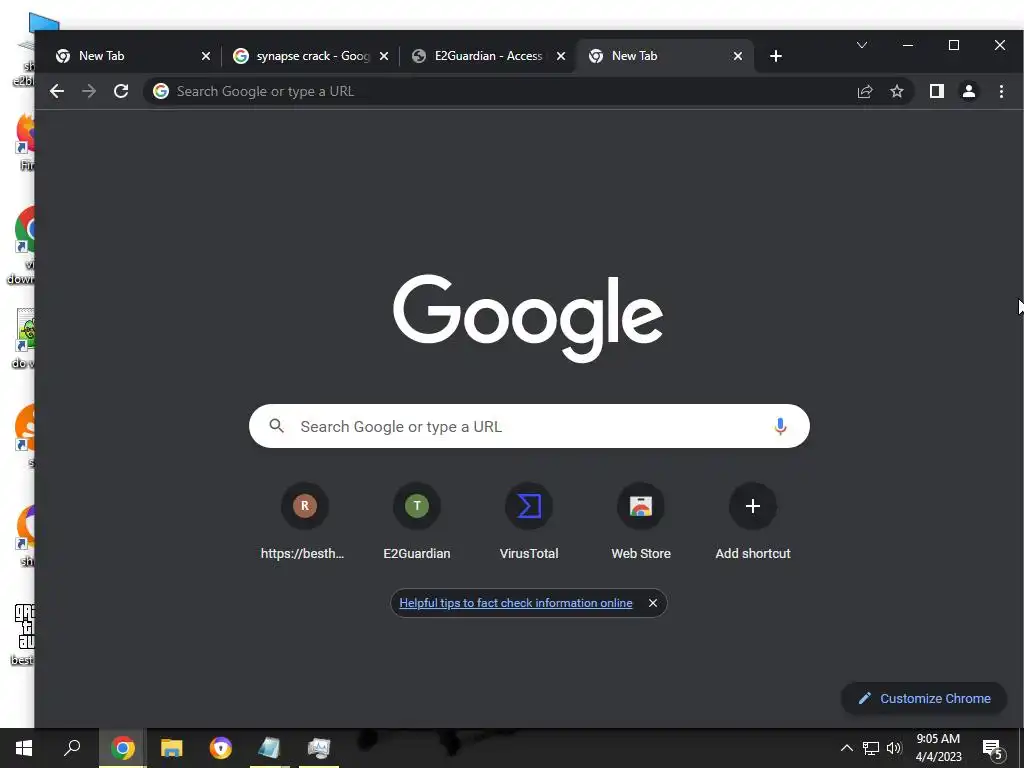Open File Explorer from taskbar
The width and height of the screenshot is (1024, 768).
172,748
